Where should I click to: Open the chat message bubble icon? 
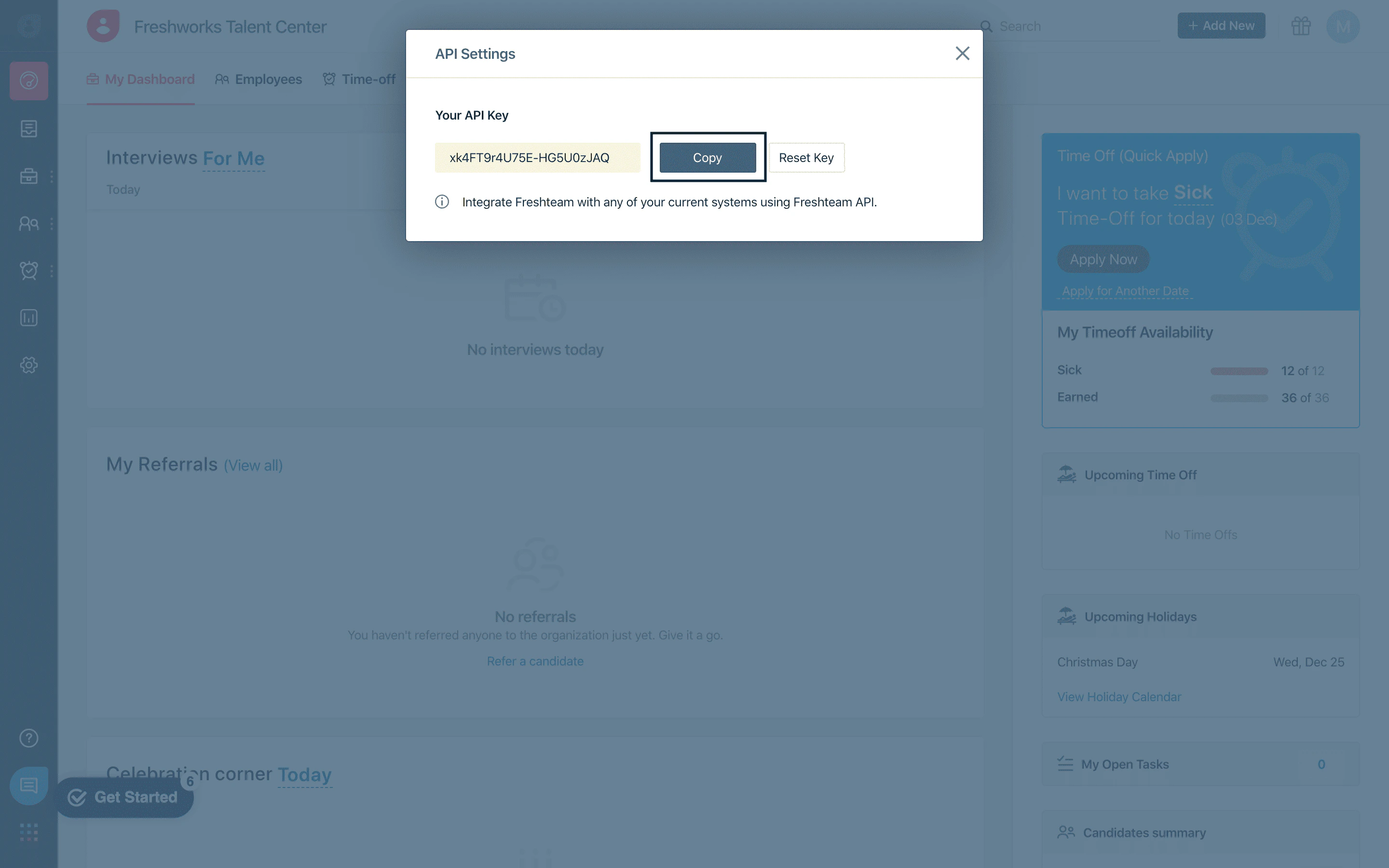(29, 786)
